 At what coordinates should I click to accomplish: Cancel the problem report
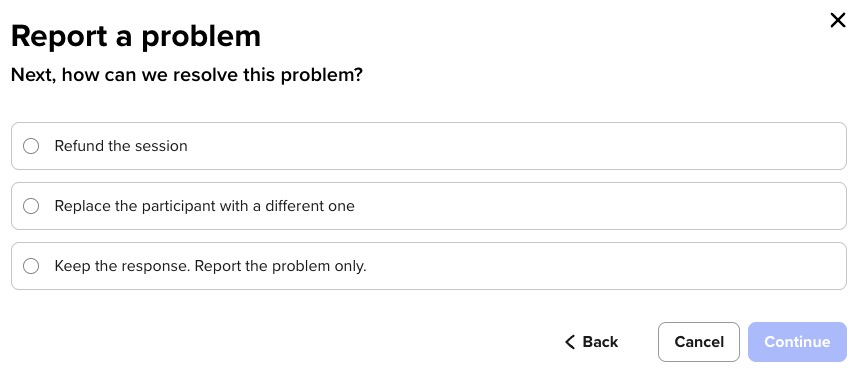click(x=699, y=342)
